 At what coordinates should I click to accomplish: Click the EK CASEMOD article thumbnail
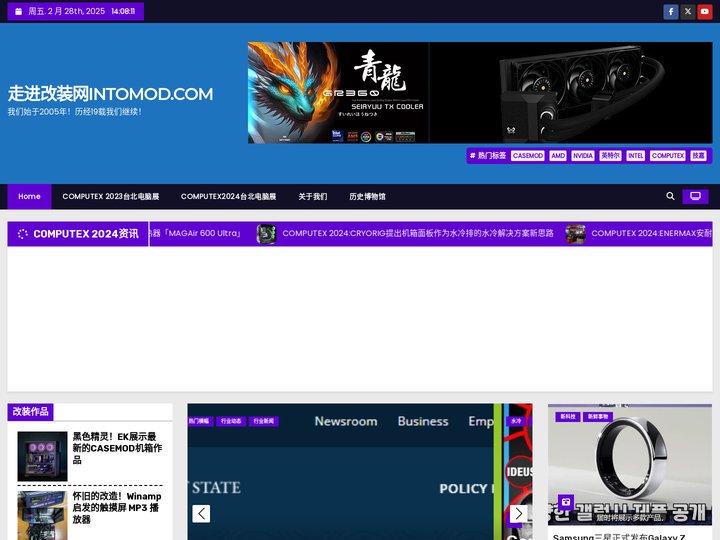42,456
